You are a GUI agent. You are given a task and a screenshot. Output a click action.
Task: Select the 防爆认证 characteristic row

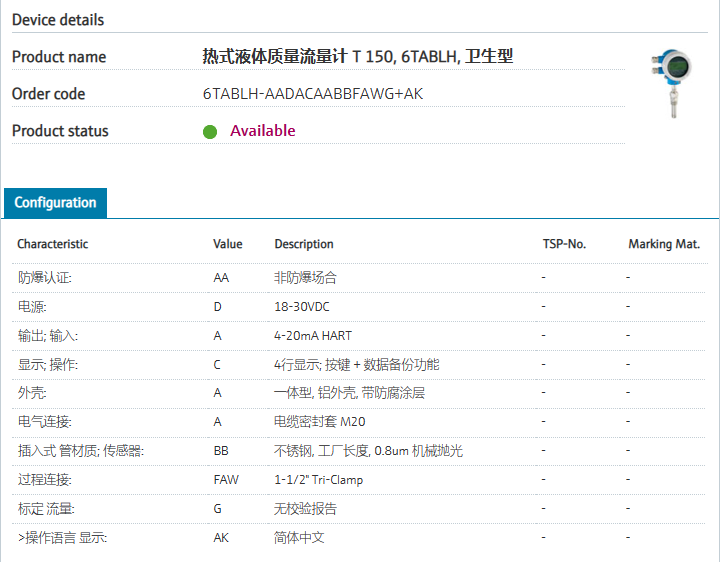tap(45, 278)
